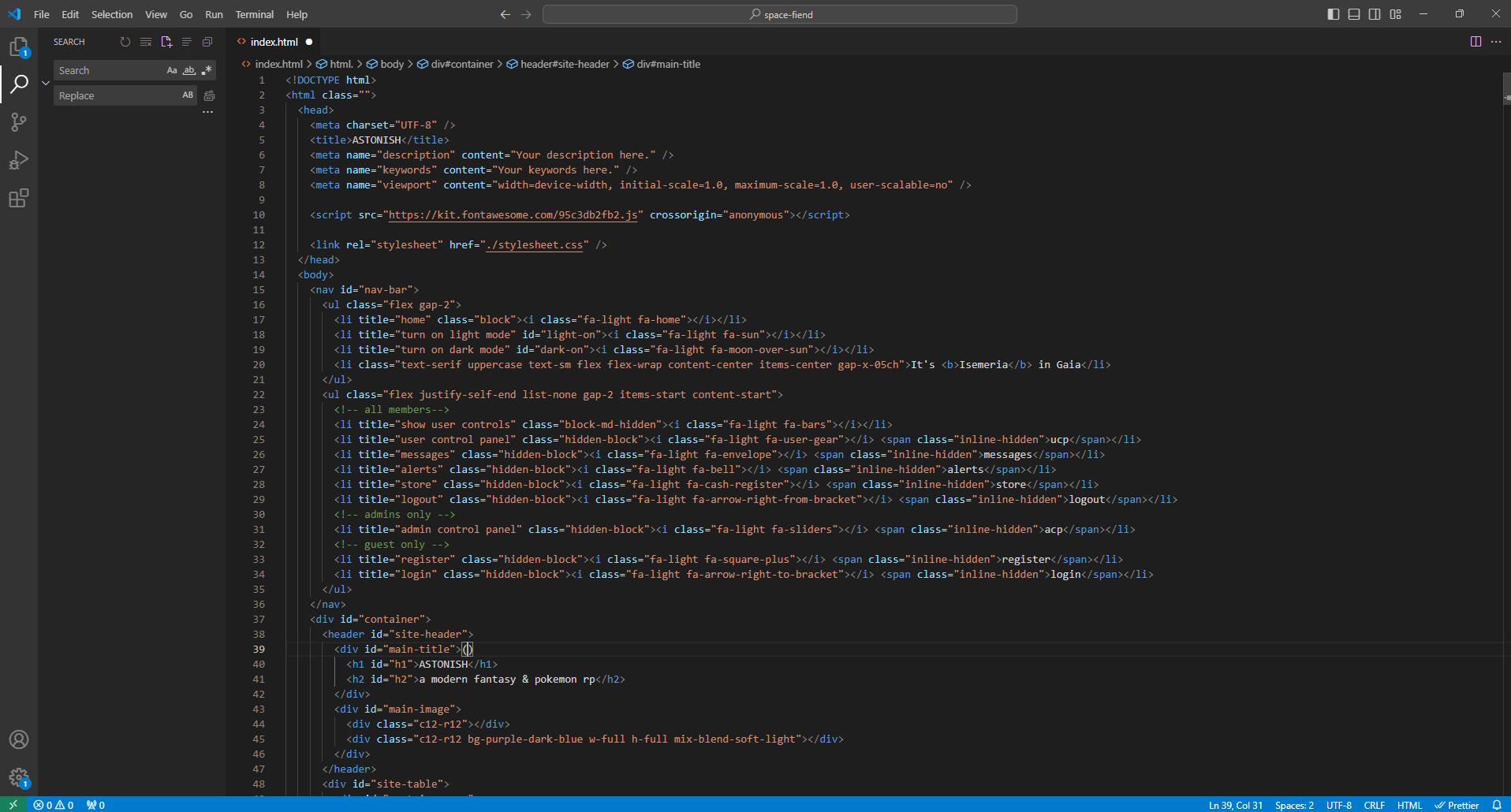Viewport: 1511px width, 812px height.
Task: Open index.html breadcrumb dropdown
Action: [271, 64]
